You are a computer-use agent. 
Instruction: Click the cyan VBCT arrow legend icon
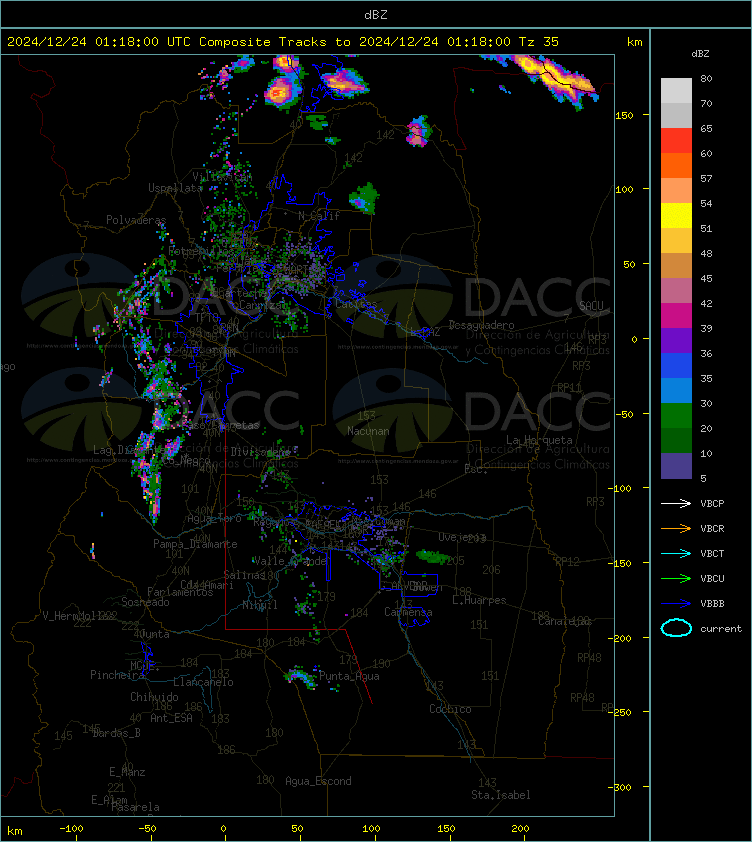coord(676,553)
